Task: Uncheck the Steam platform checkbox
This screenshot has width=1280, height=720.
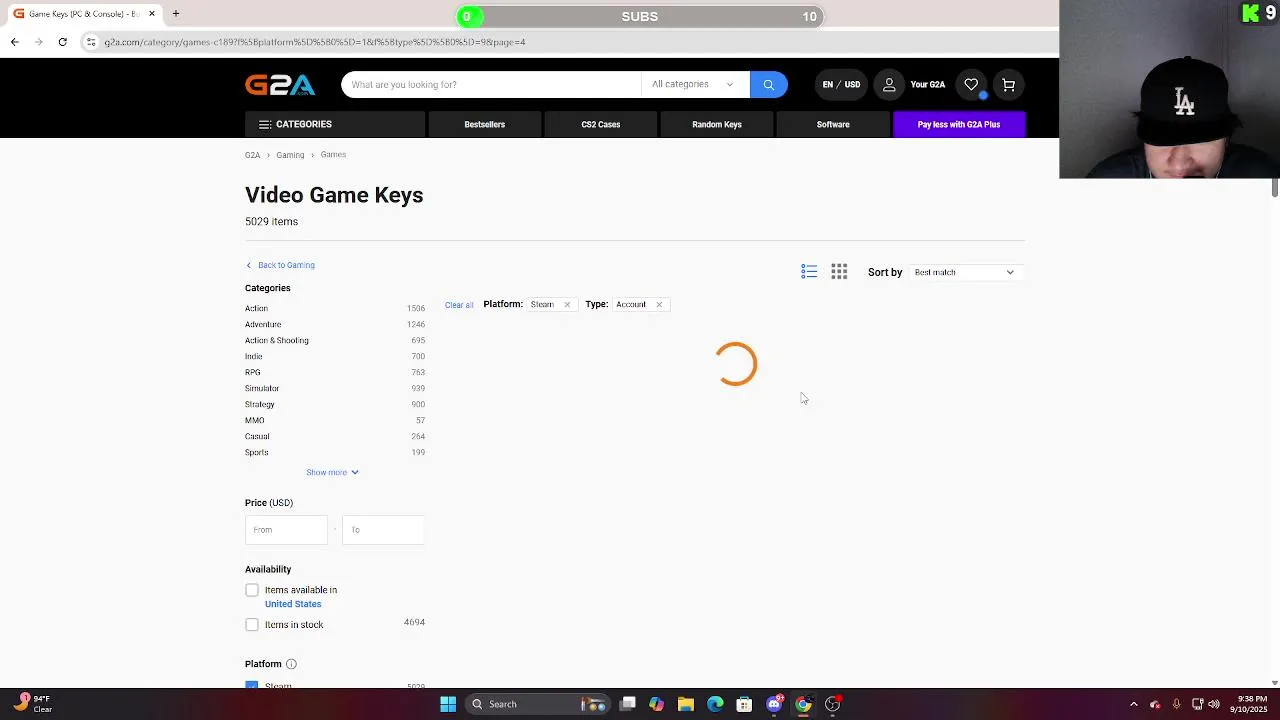Action: [x=252, y=685]
